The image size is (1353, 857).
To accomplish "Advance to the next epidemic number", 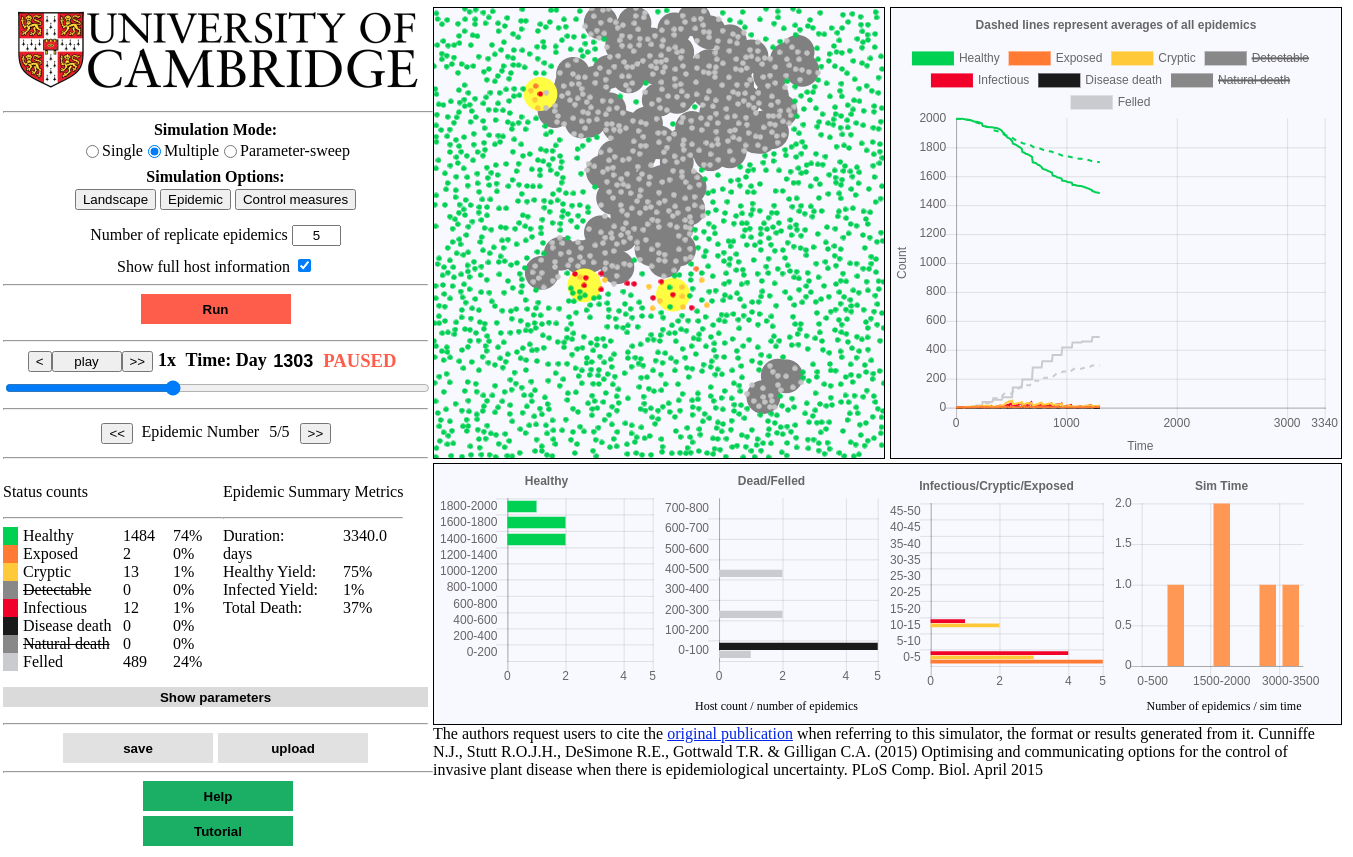I will (x=315, y=434).
